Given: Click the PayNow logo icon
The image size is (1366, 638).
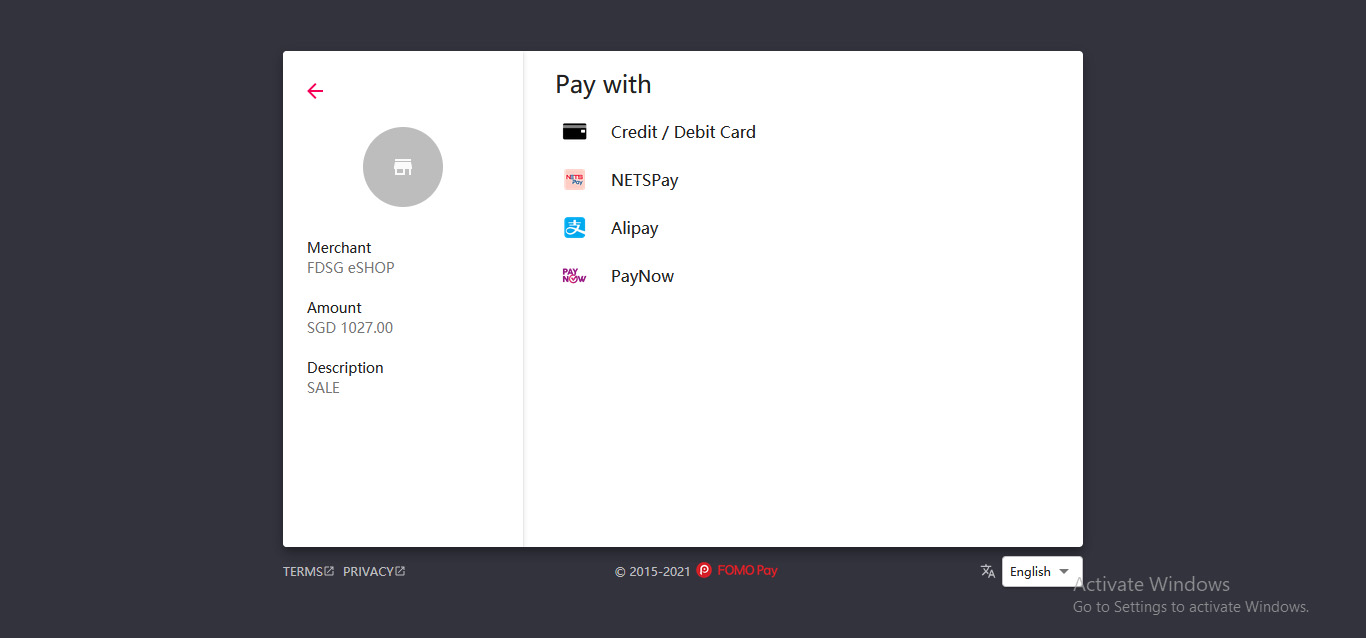Looking at the screenshot, I should 574,276.
